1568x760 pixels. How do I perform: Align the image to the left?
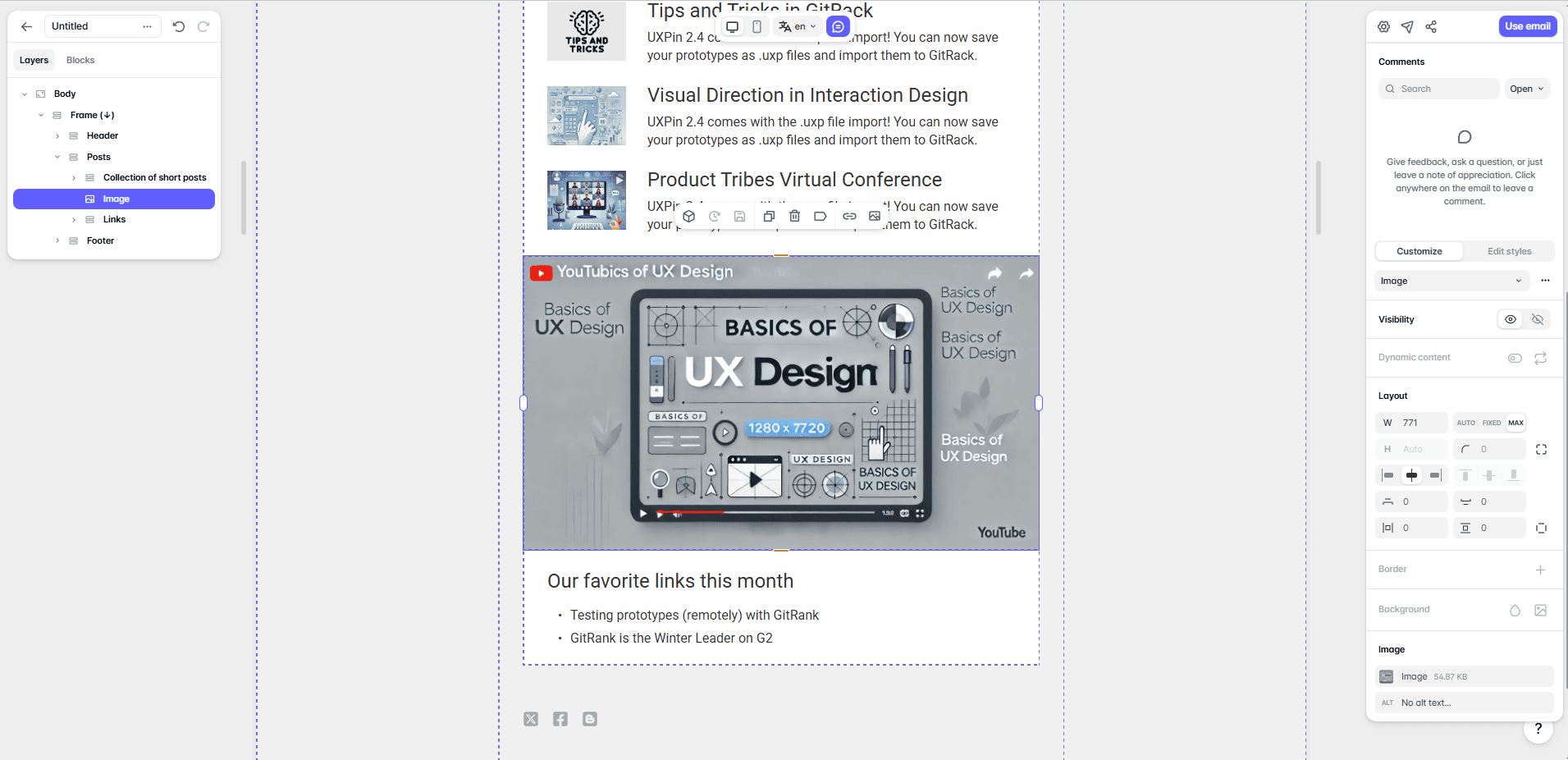point(1387,475)
